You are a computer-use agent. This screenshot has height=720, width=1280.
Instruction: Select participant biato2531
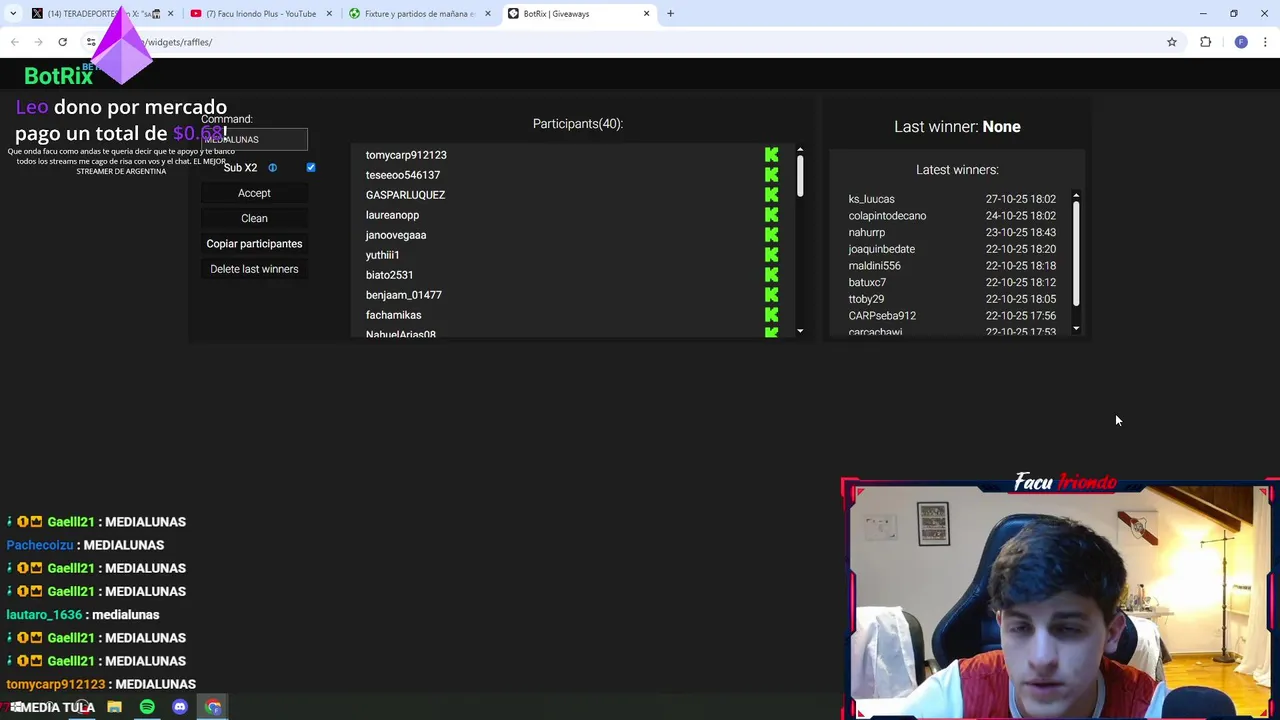click(389, 275)
